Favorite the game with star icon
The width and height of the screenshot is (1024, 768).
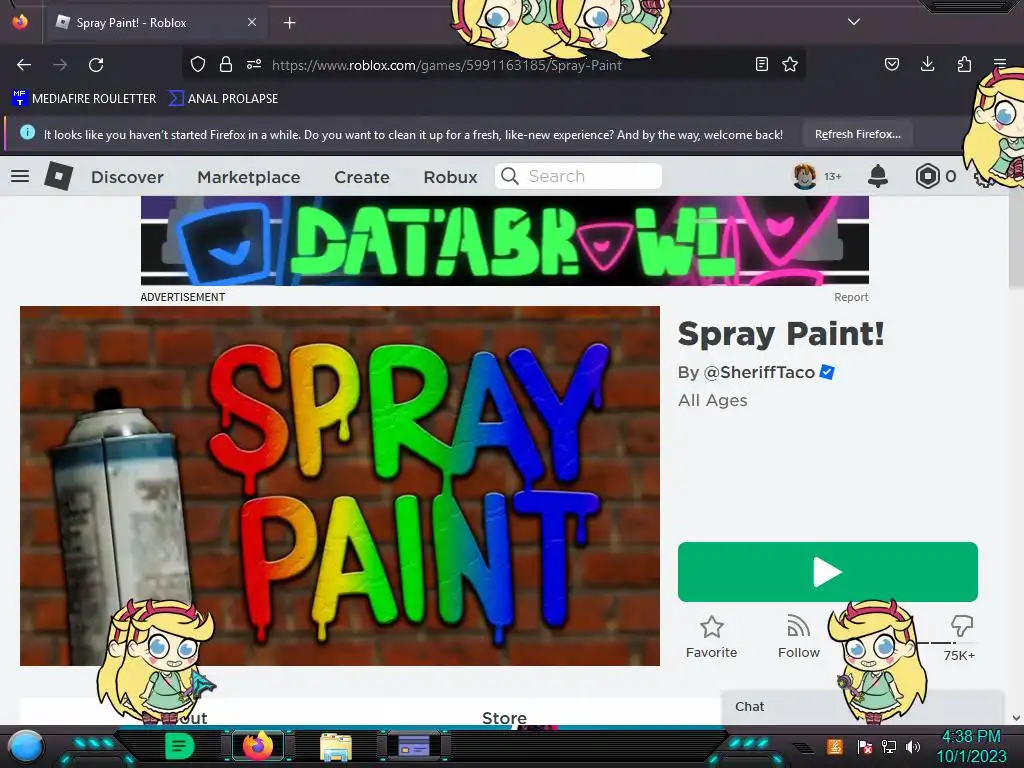pyautogui.click(x=711, y=627)
